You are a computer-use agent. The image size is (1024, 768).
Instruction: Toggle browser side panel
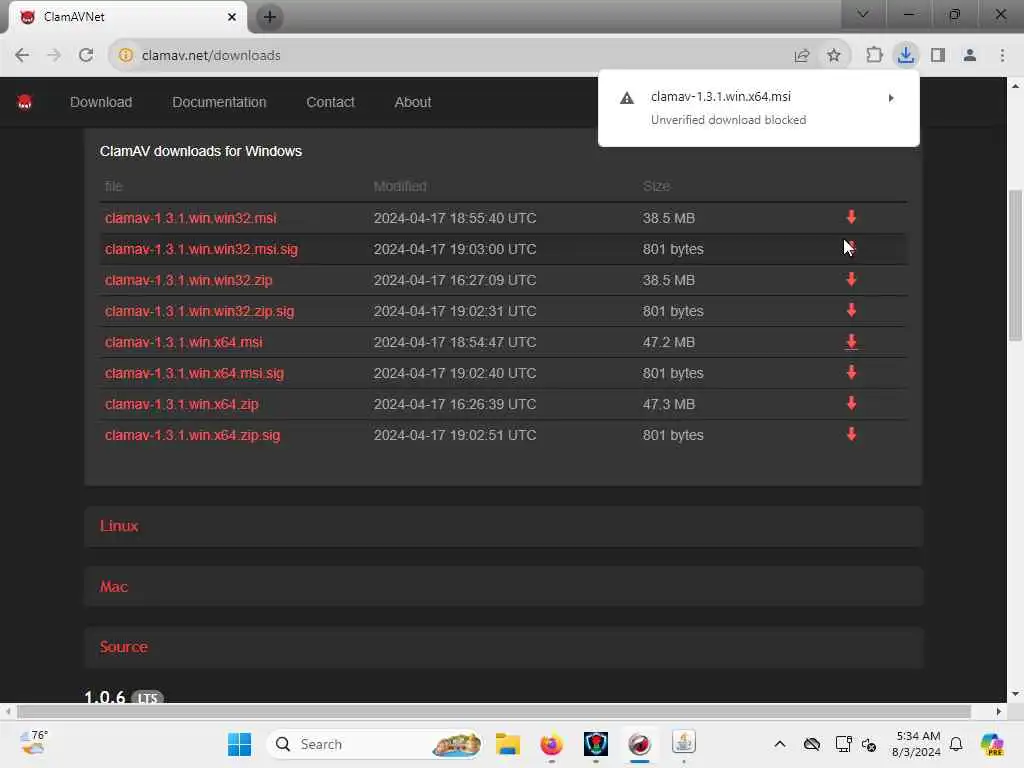click(938, 56)
